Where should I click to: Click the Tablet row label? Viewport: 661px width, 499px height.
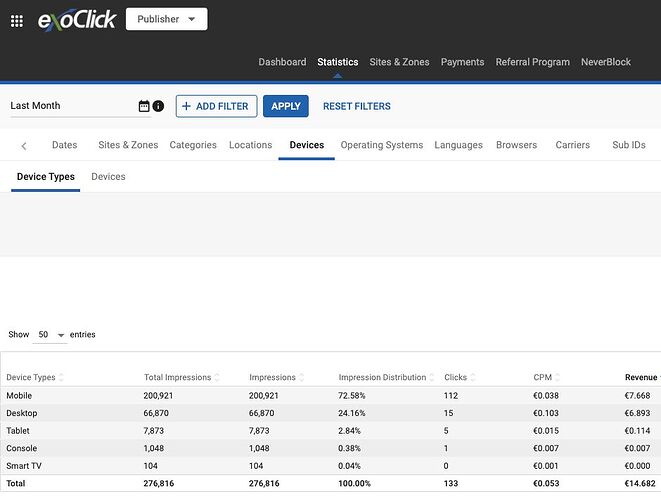click(18, 431)
